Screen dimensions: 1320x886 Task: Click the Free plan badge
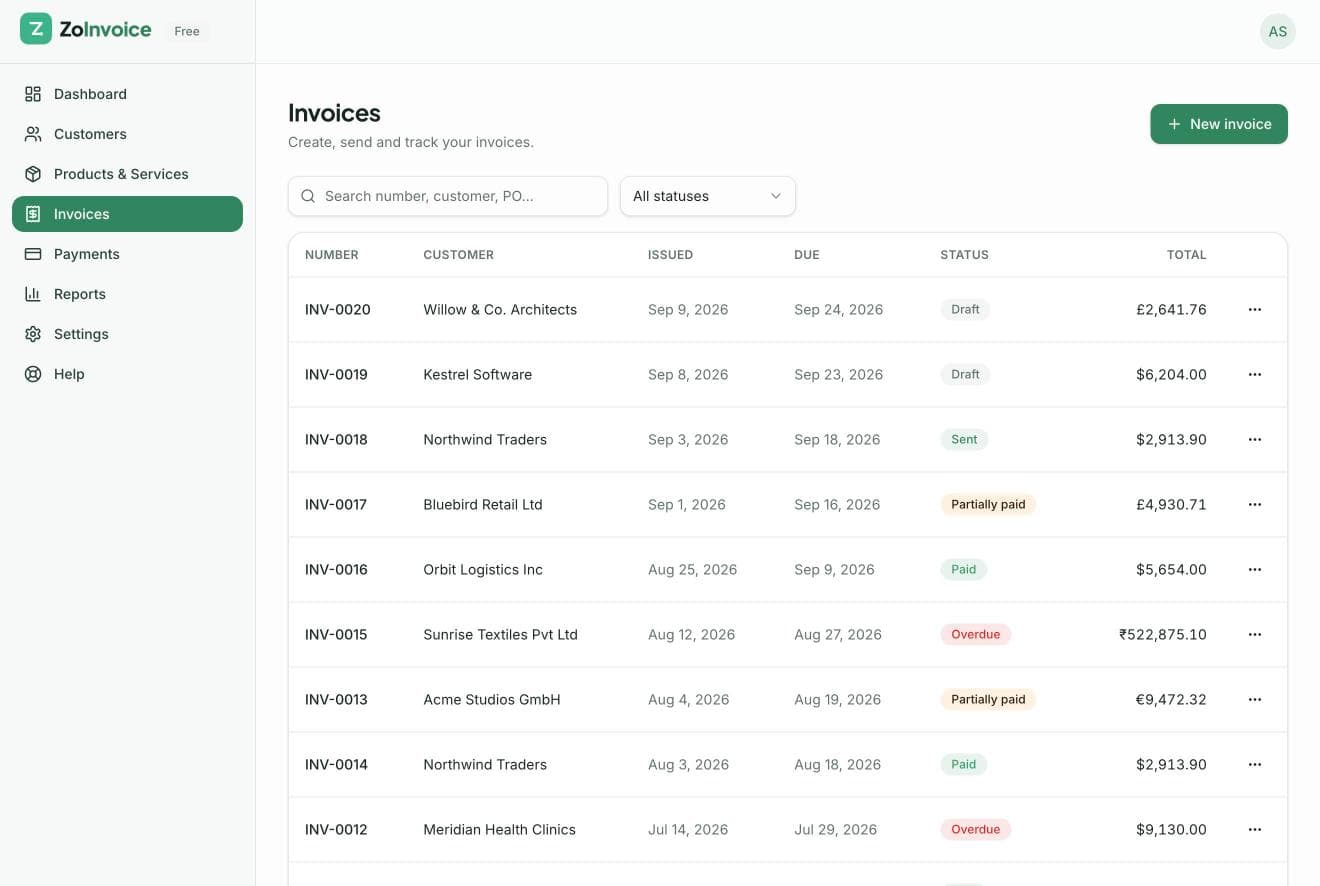click(187, 31)
